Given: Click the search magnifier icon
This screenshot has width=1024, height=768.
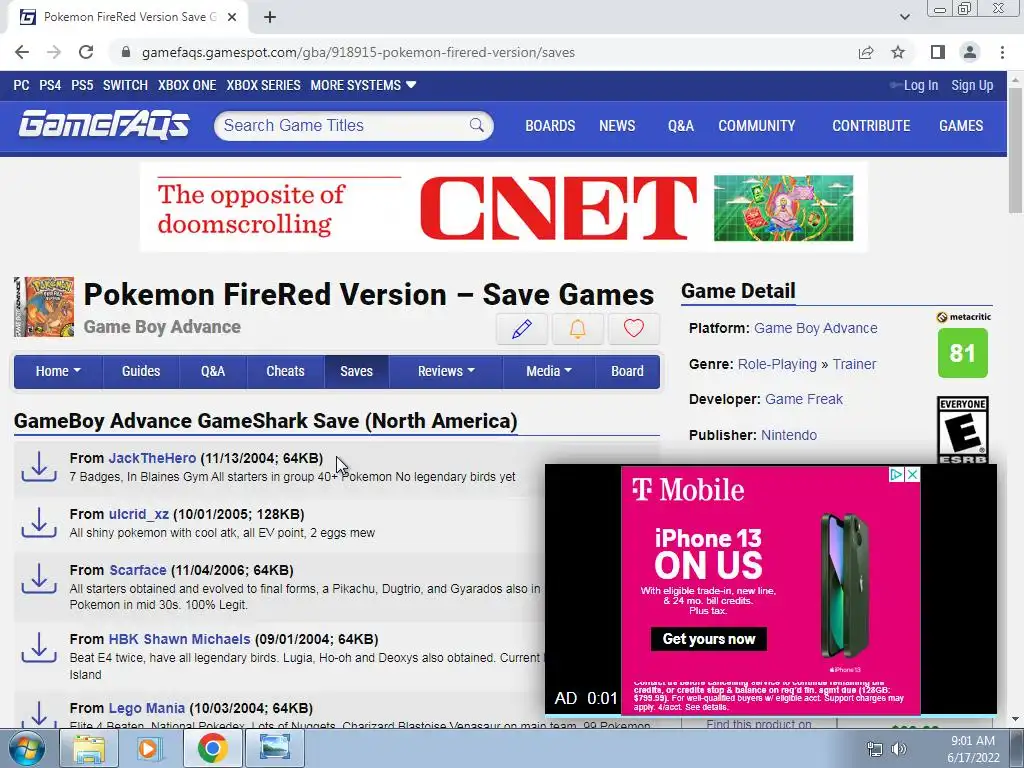Looking at the screenshot, I should pos(477,125).
